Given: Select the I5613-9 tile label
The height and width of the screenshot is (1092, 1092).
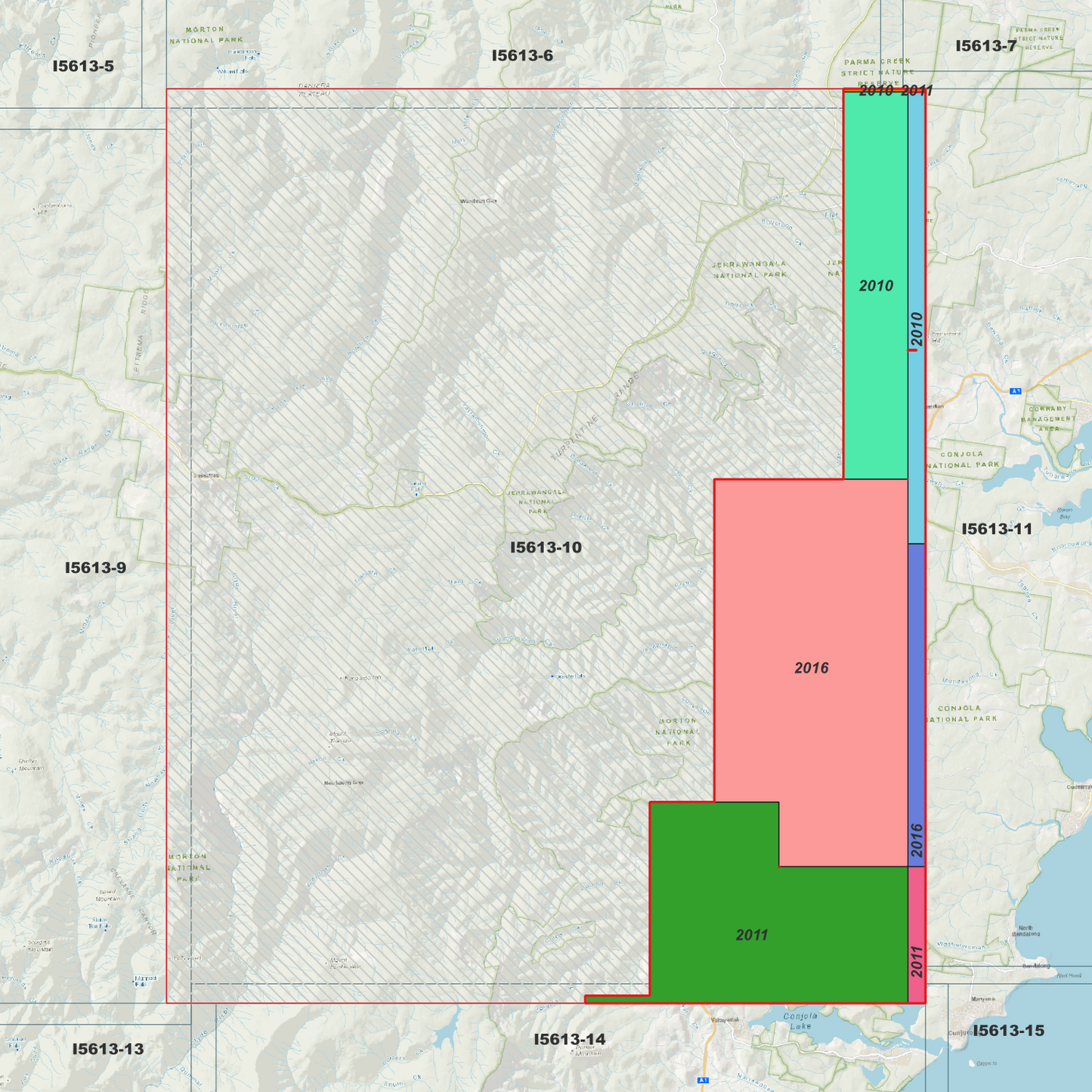Looking at the screenshot, I should coord(95,568).
